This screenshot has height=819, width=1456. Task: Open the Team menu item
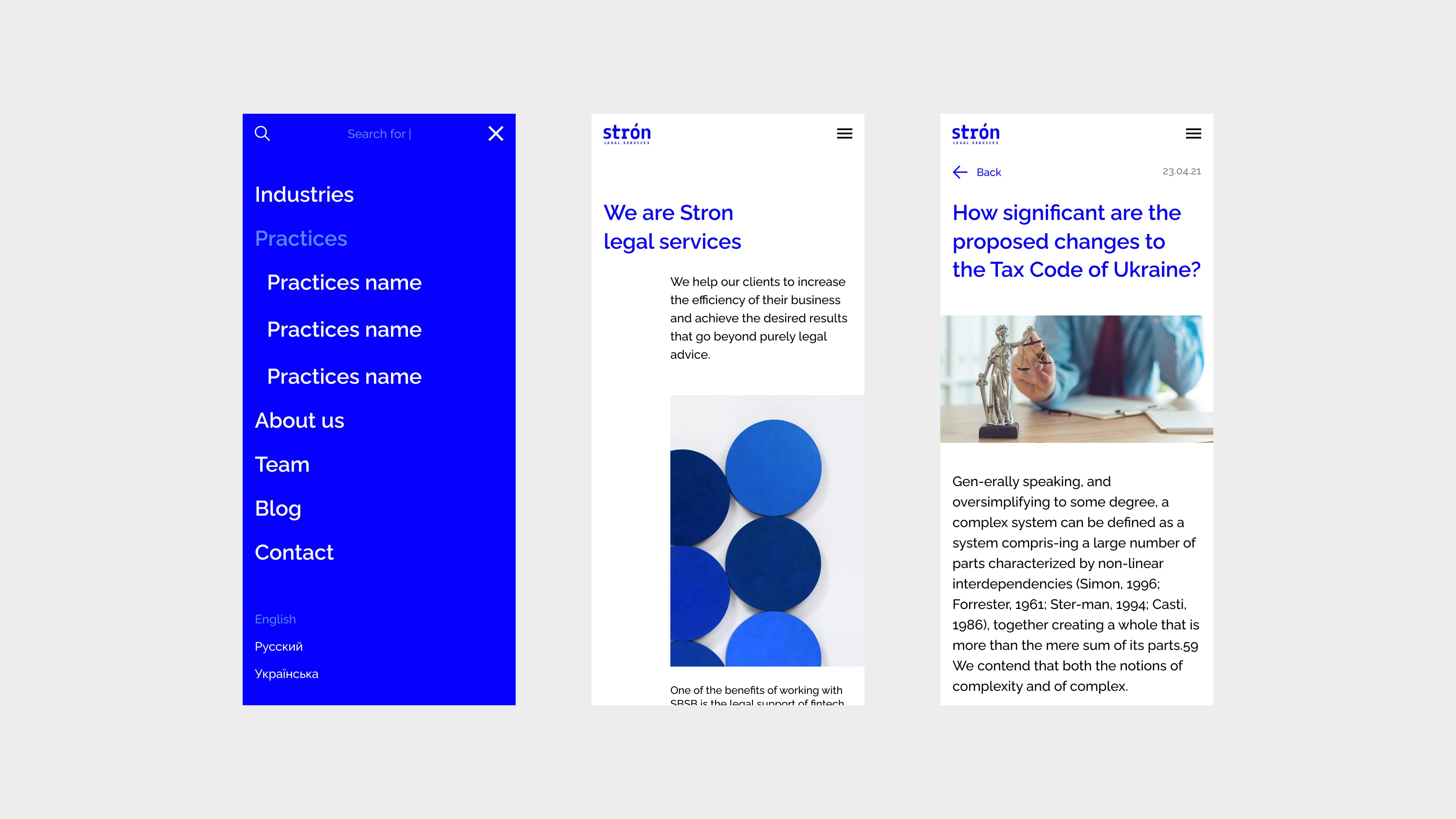282,464
